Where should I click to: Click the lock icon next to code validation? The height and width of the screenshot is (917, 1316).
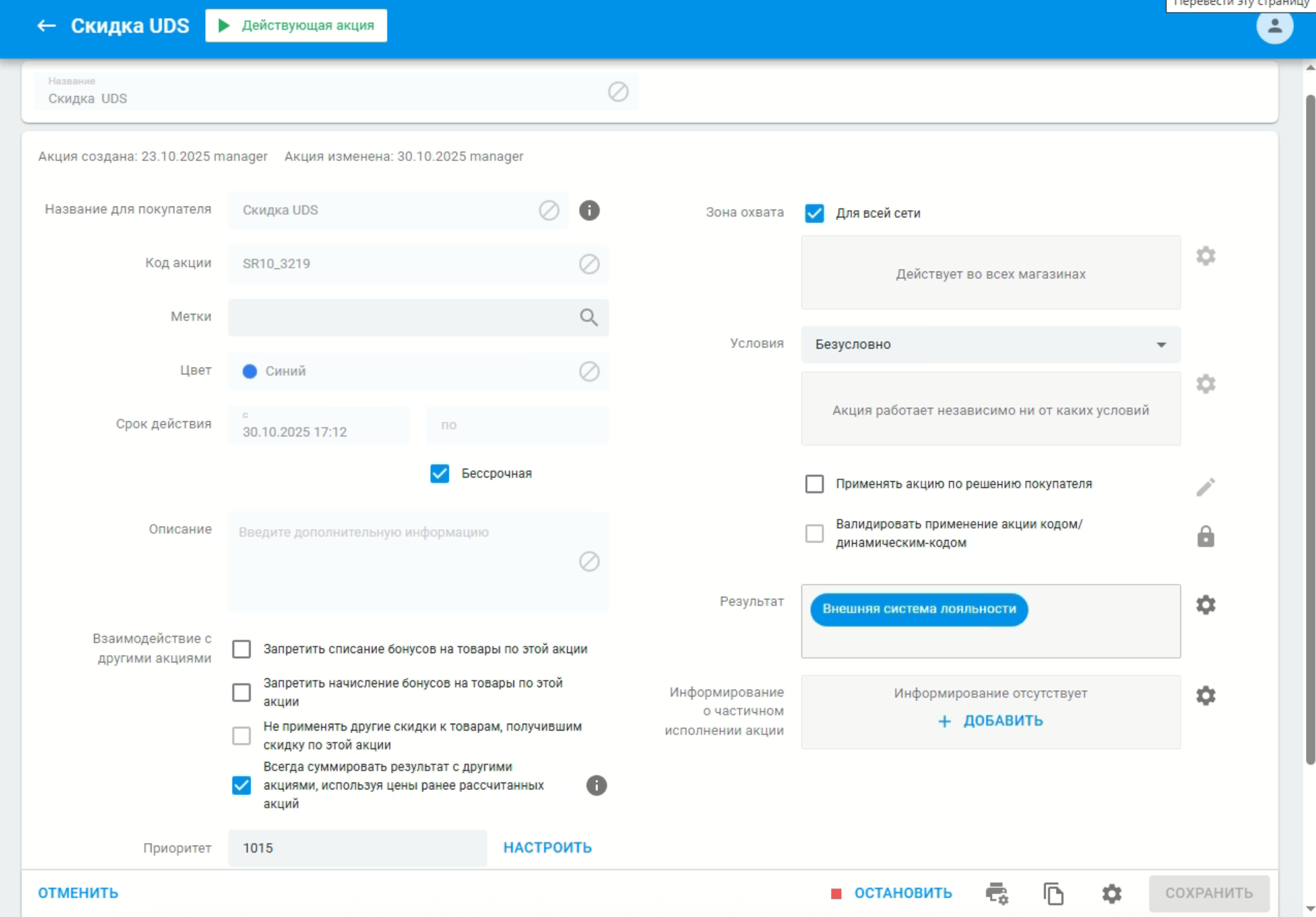coord(1205,536)
